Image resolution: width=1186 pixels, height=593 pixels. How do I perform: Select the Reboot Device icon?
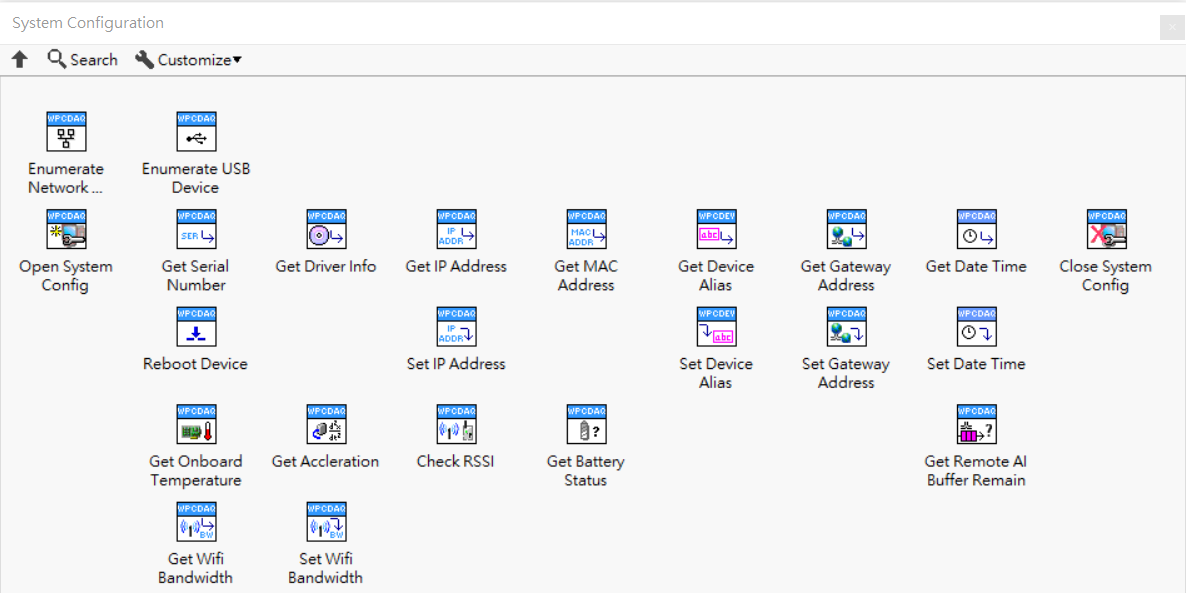pos(196,327)
